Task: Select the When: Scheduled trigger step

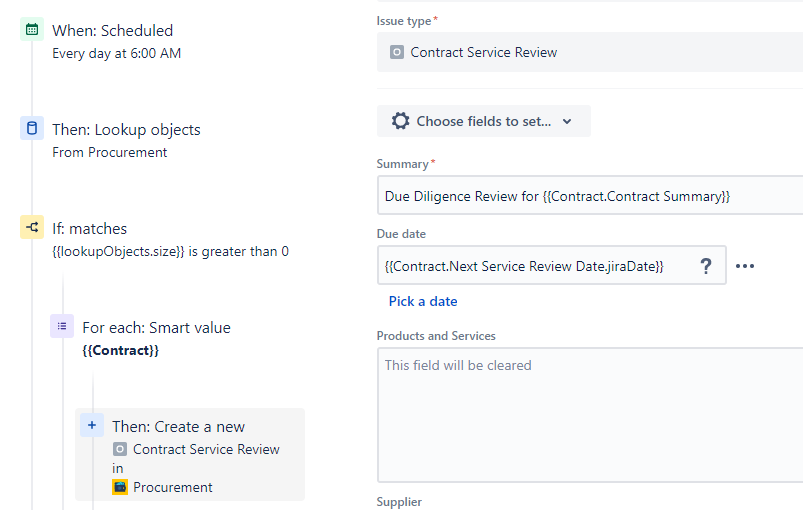Action: pyautogui.click(x=113, y=31)
